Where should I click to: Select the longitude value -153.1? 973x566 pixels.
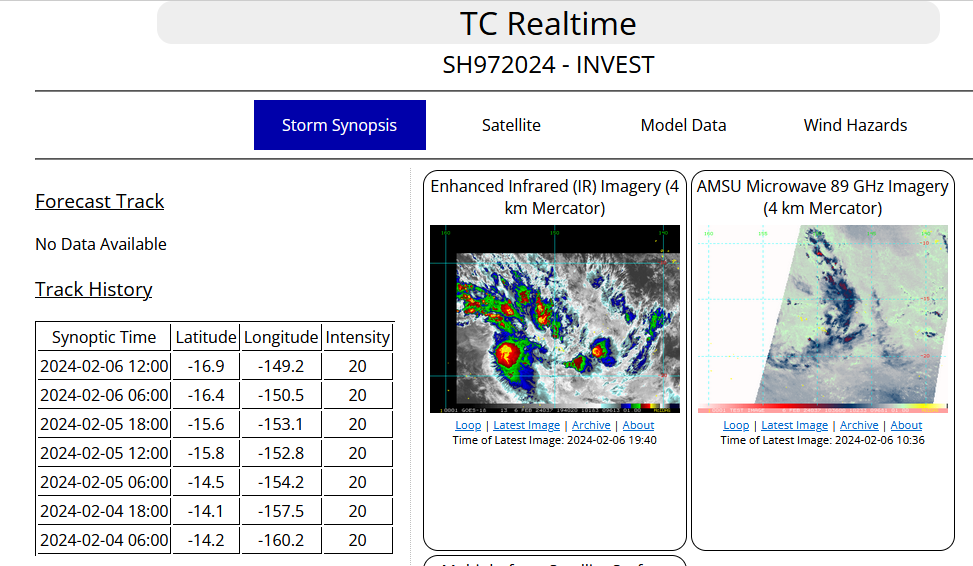click(x=281, y=424)
